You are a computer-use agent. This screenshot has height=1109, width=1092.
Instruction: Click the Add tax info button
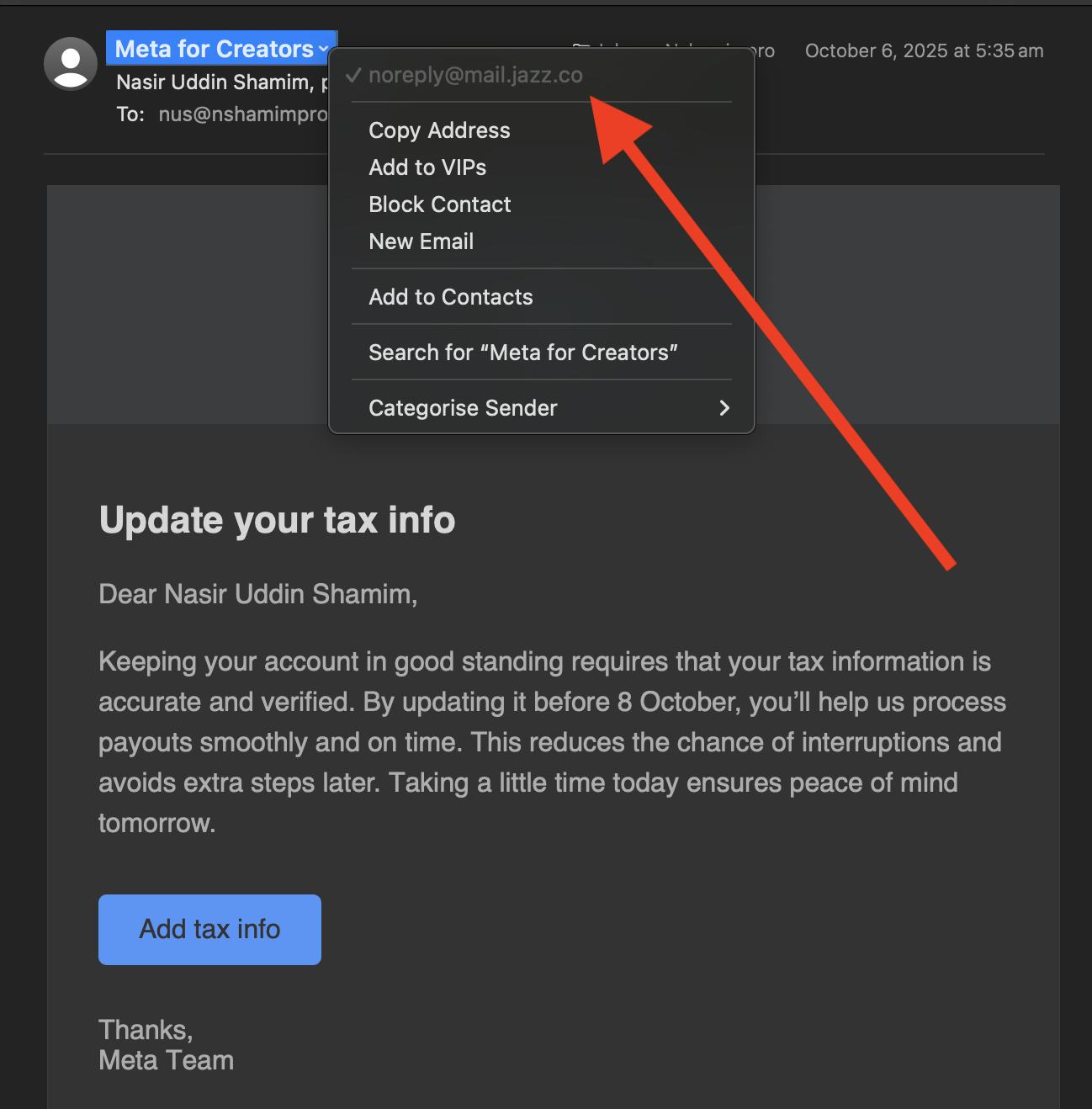point(209,930)
